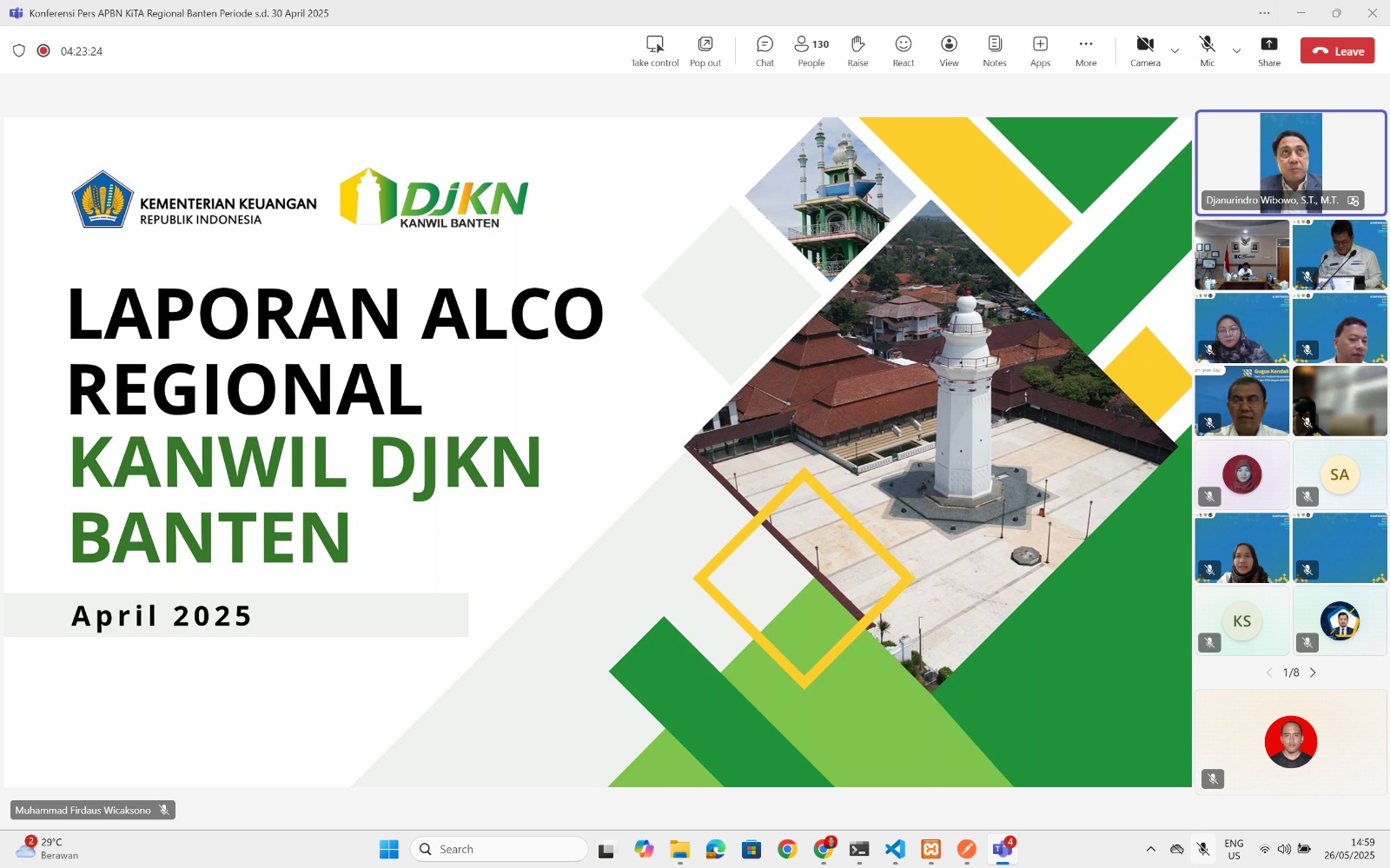The width and height of the screenshot is (1390, 868).
Task: Click the ENG US language indicator
Action: coord(1234,849)
